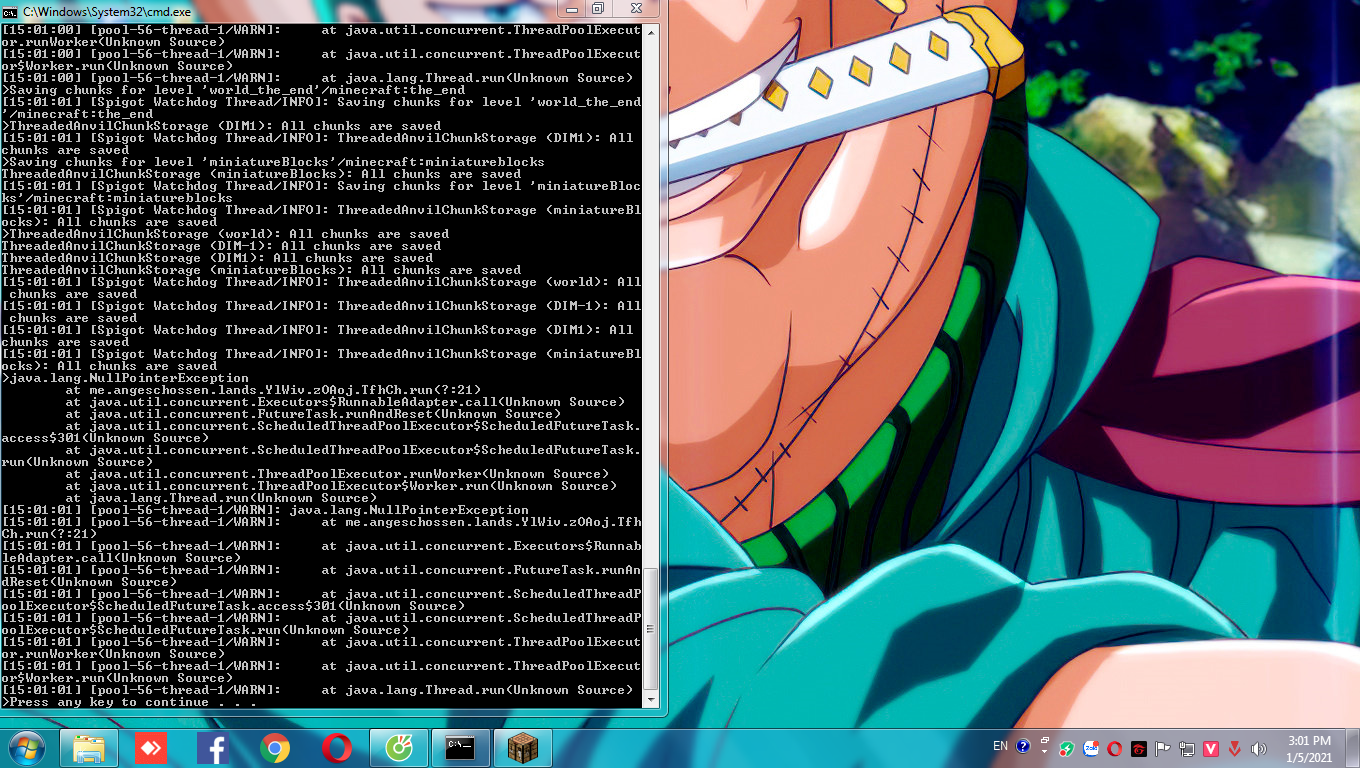Image resolution: width=1360 pixels, height=768 pixels.
Task: Open Windows Explorer from the taskbar
Action: (89, 748)
